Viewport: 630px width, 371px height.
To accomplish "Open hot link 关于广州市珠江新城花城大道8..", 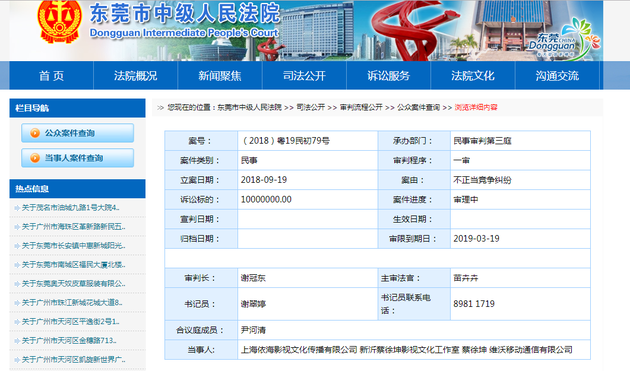I will [72, 303].
